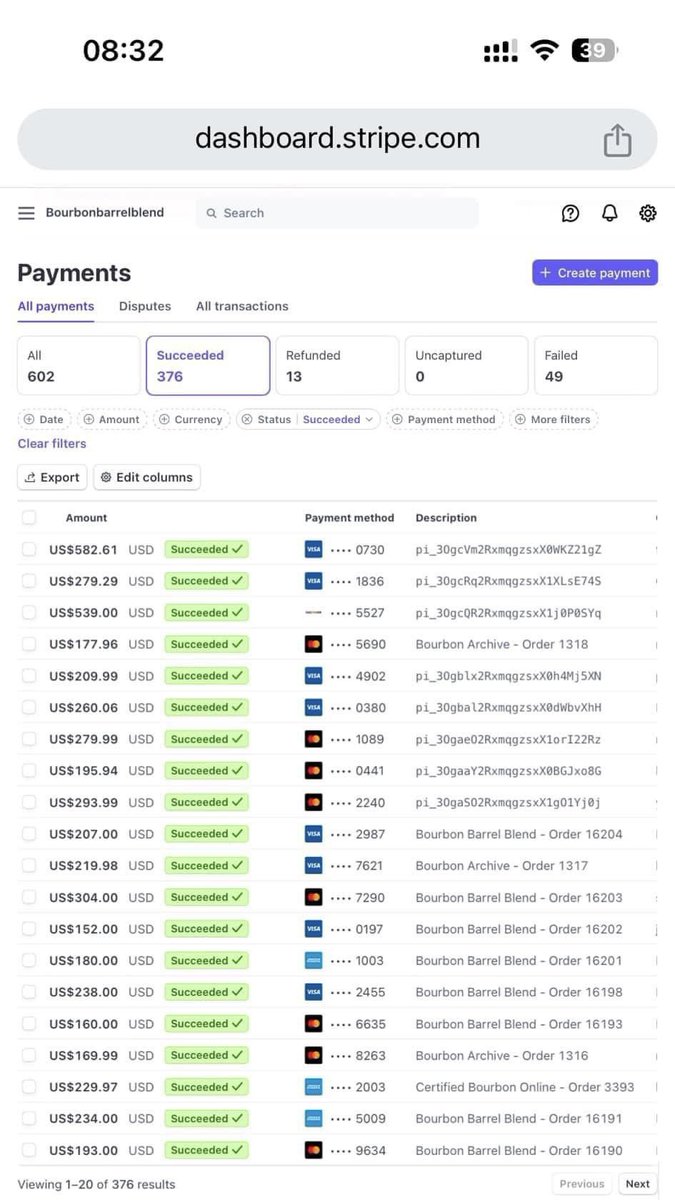Open the notifications bell

(609, 213)
